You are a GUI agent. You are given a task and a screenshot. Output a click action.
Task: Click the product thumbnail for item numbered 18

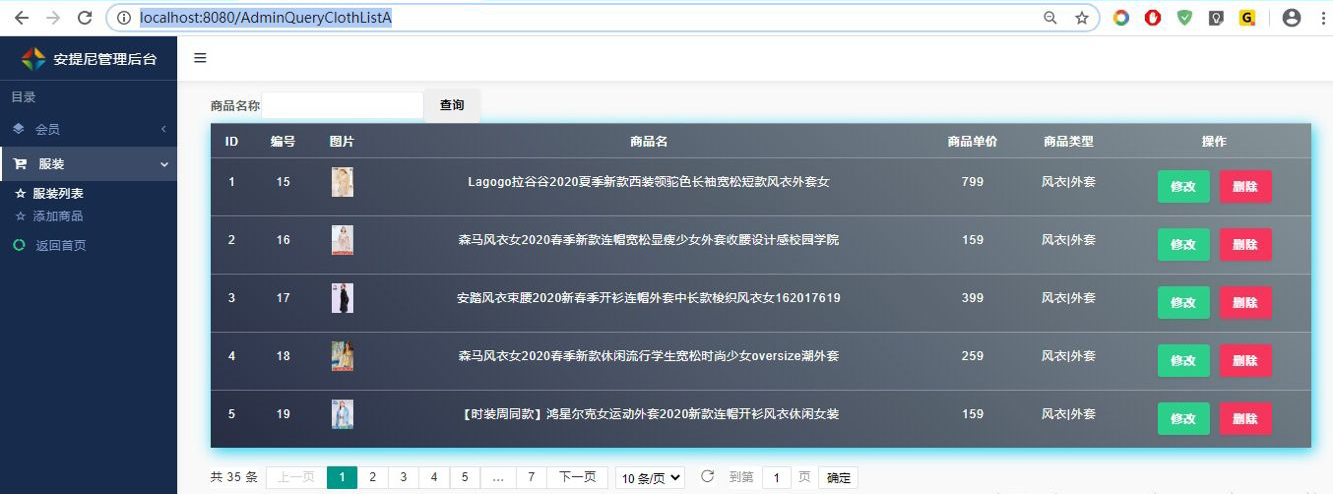pos(342,356)
